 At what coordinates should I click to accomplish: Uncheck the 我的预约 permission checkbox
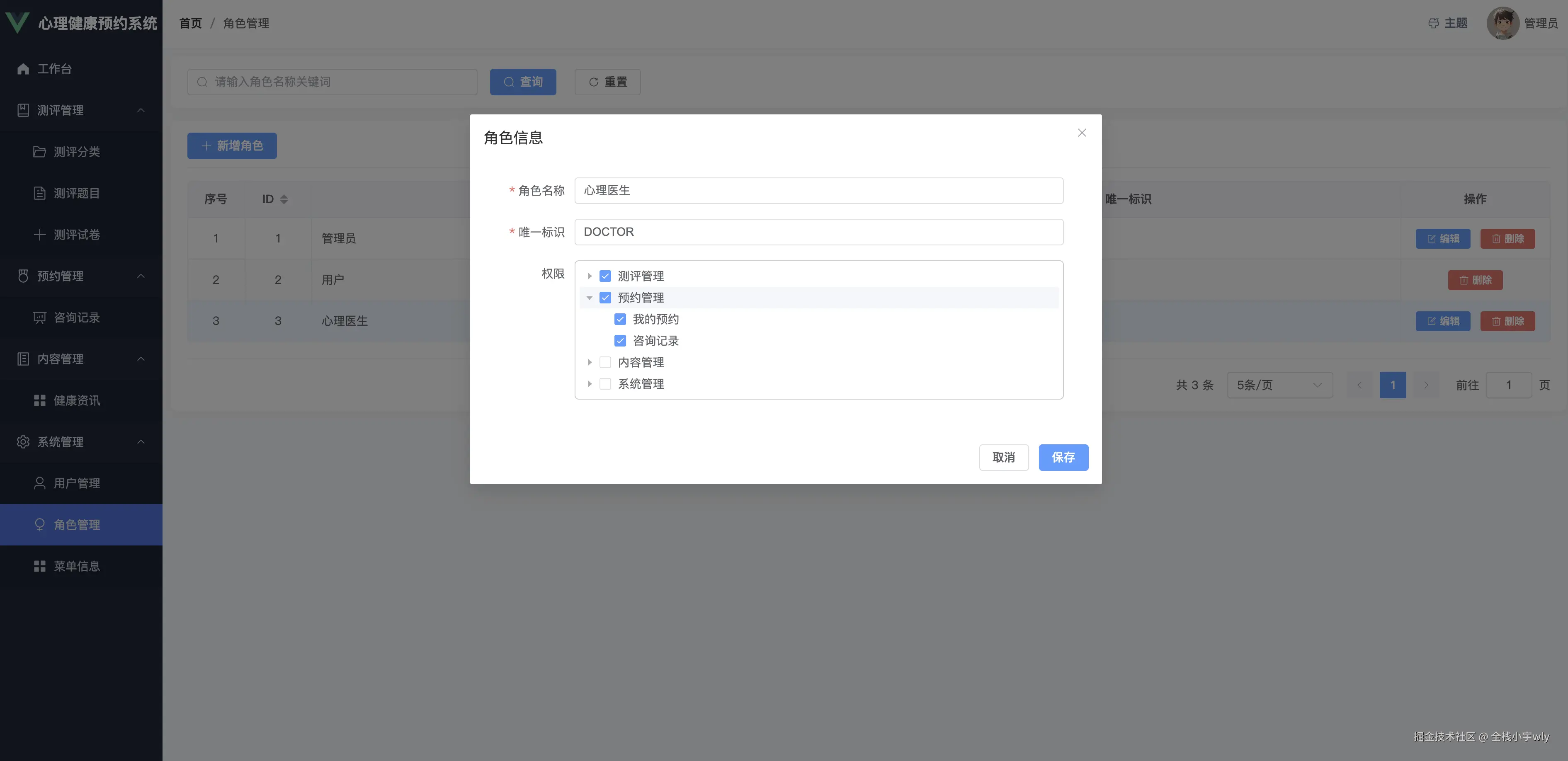pos(620,319)
